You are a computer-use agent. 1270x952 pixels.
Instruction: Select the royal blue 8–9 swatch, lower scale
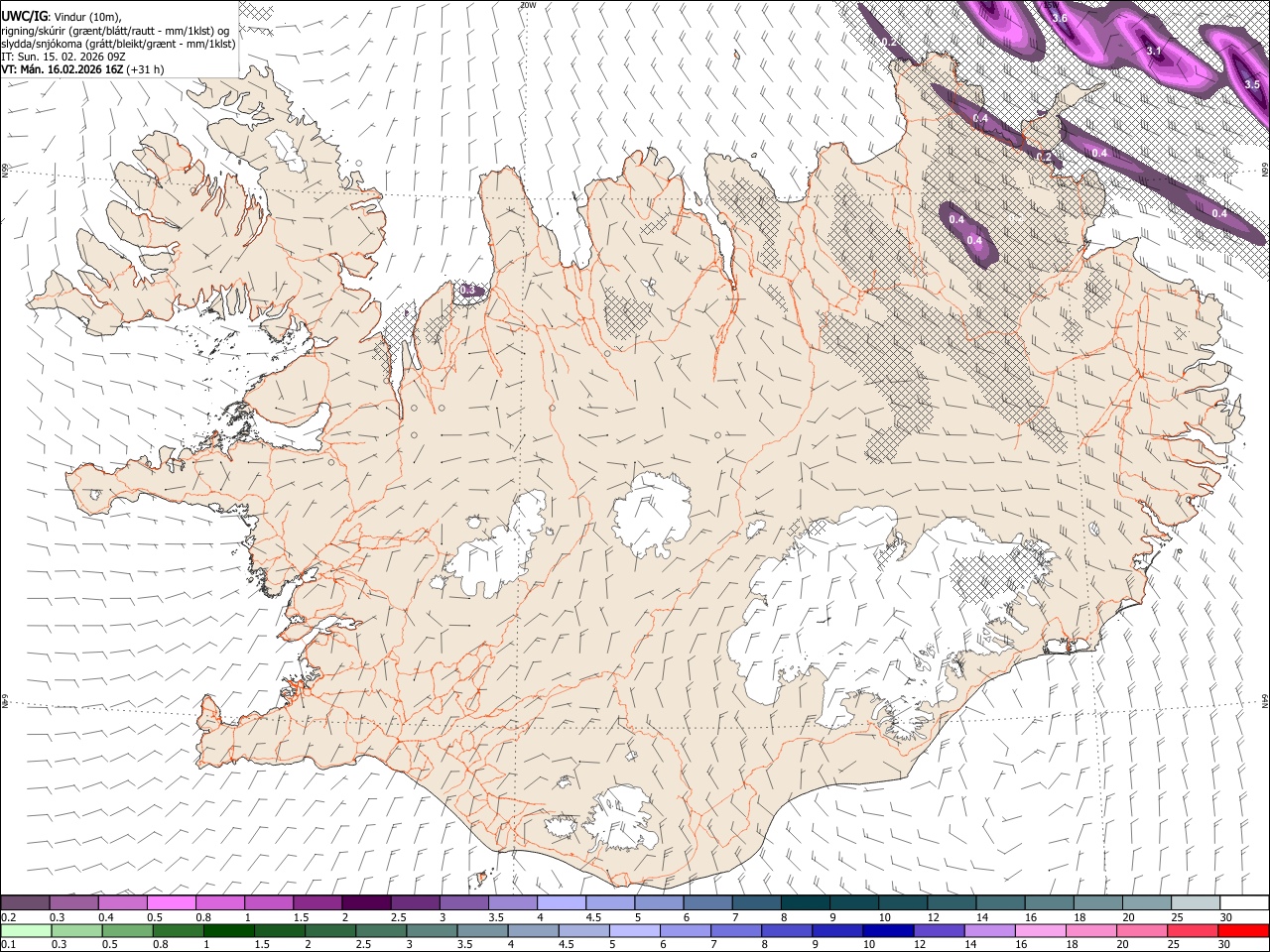click(x=788, y=930)
